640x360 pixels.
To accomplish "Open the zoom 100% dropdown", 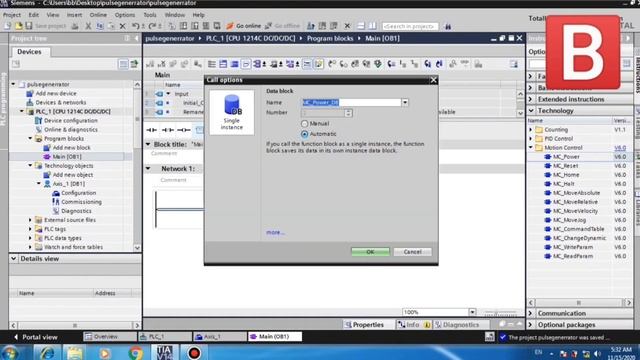I will (x=472, y=312).
